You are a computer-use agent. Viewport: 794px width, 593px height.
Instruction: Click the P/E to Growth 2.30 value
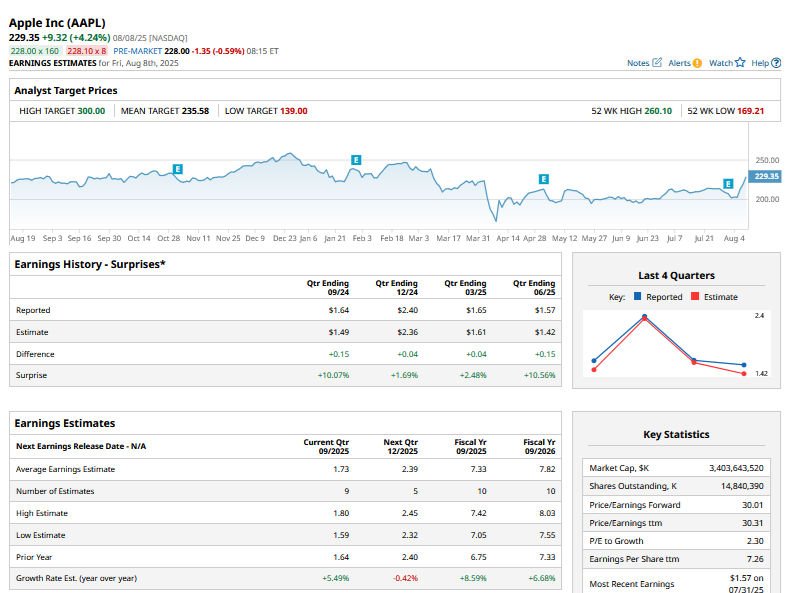click(x=755, y=541)
